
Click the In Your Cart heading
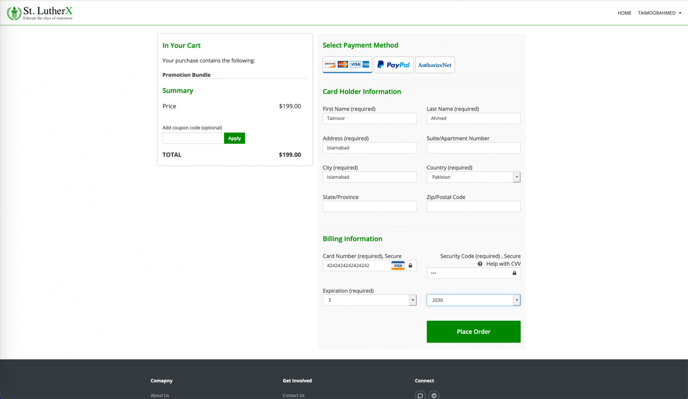[181, 45]
